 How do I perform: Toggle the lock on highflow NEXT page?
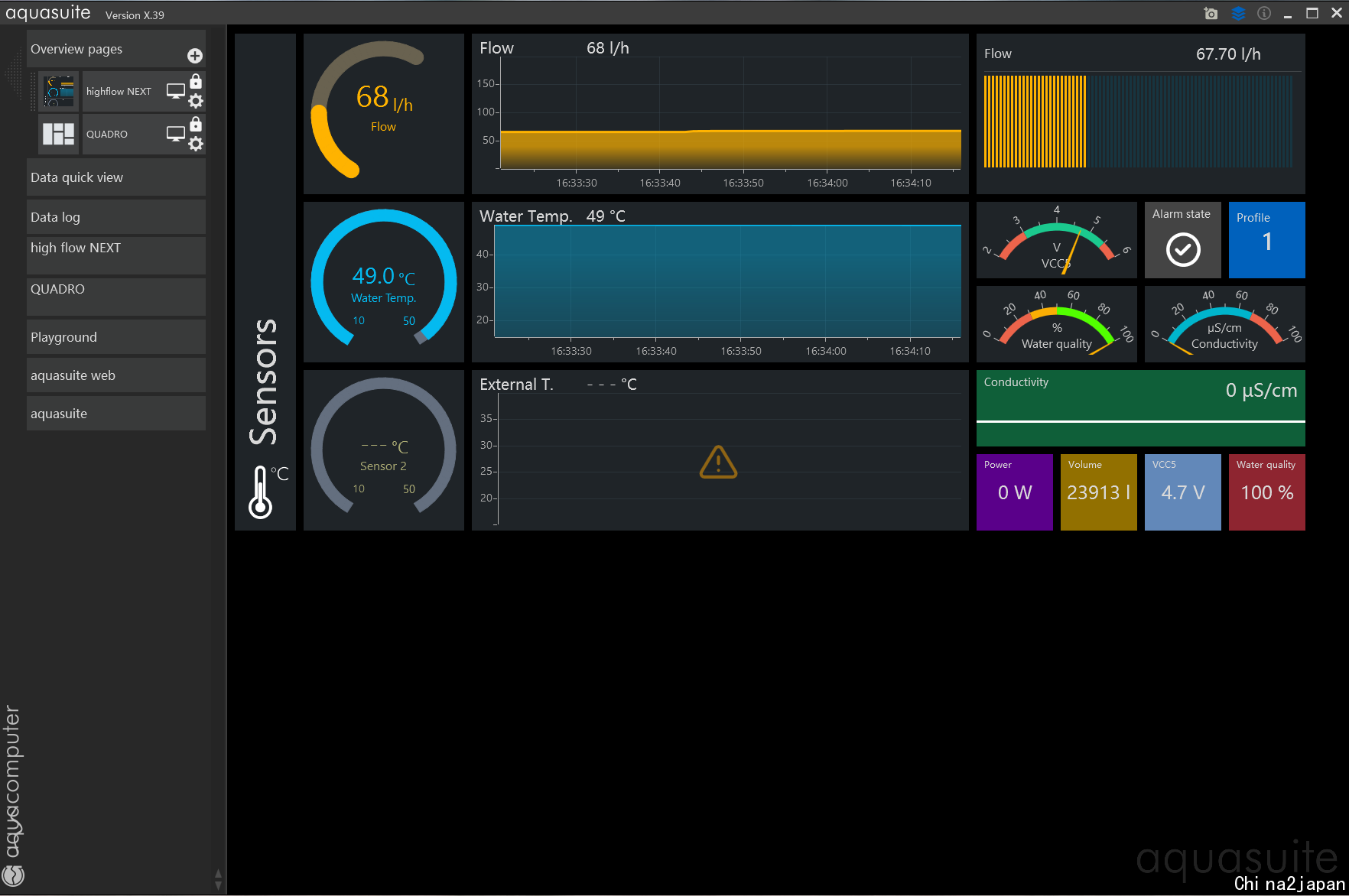click(196, 81)
